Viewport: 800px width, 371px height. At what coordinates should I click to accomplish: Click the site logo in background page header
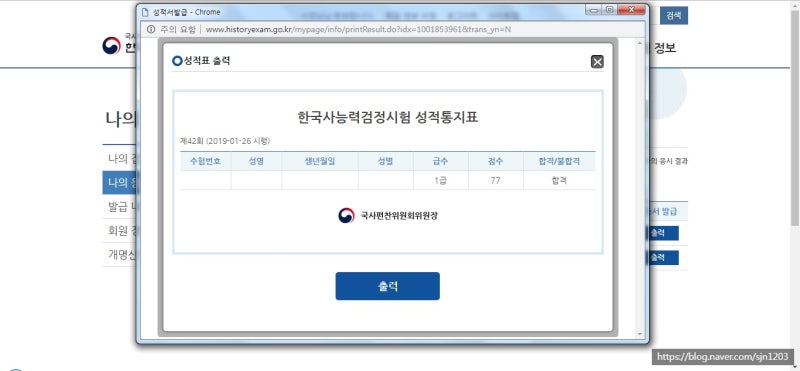[x=111, y=45]
